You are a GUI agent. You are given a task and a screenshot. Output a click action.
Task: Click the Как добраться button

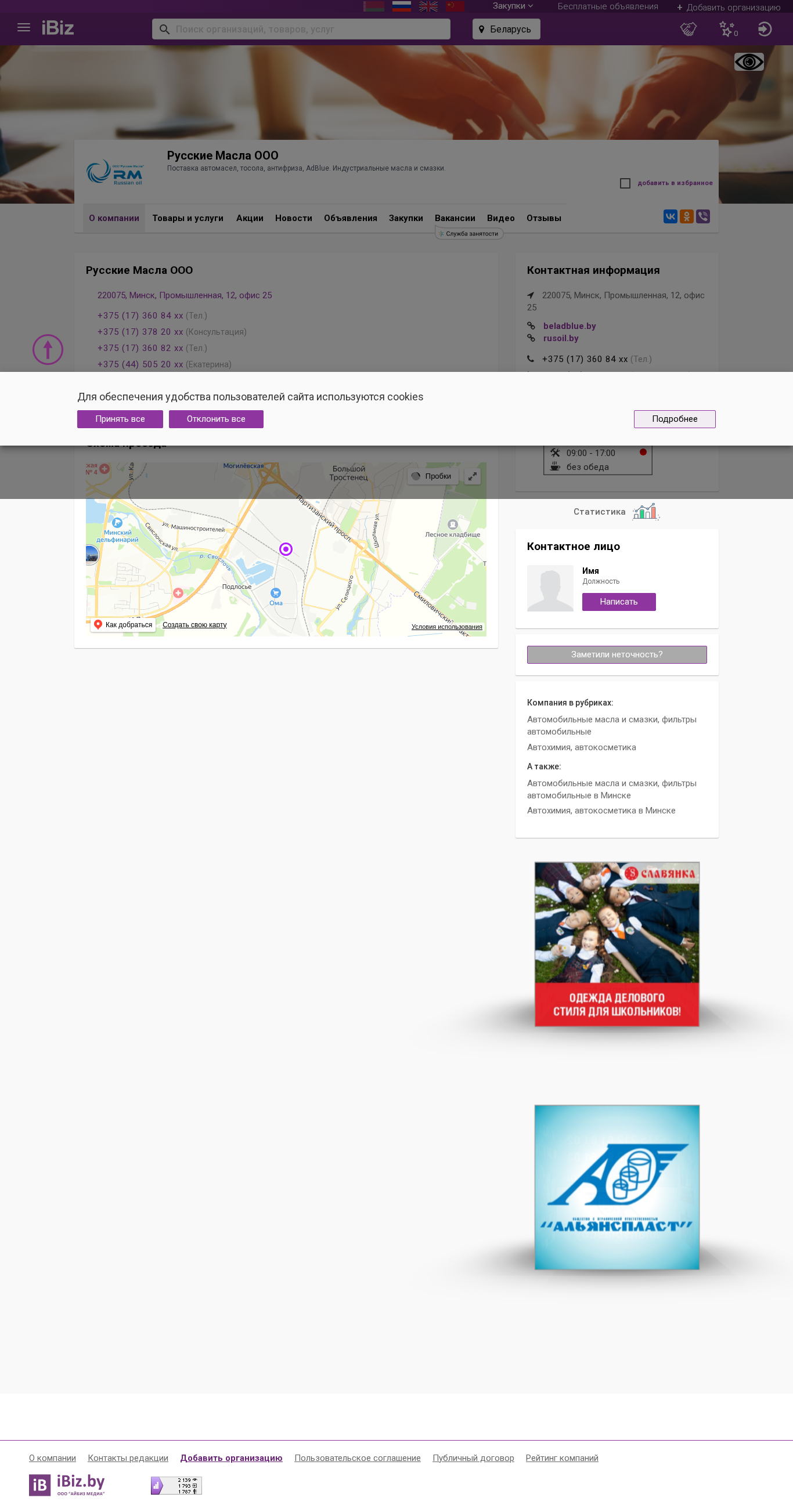(x=122, y=624)
